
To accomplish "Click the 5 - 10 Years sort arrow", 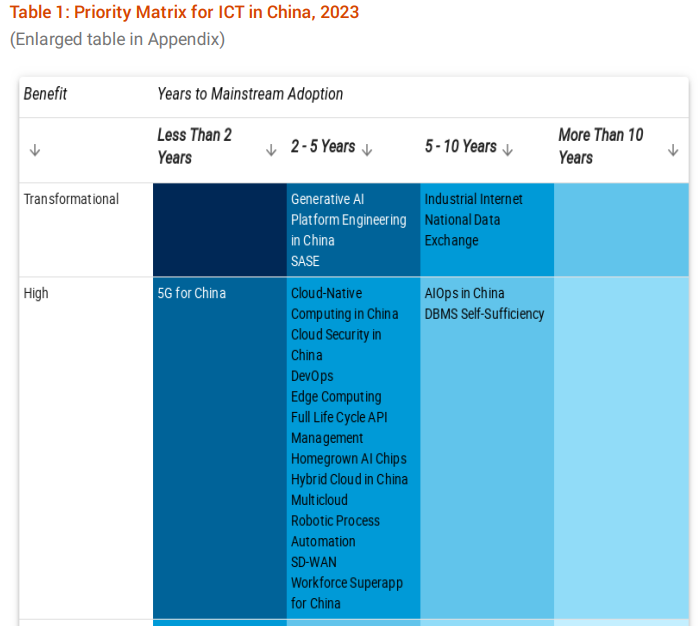I will [507, 150].
